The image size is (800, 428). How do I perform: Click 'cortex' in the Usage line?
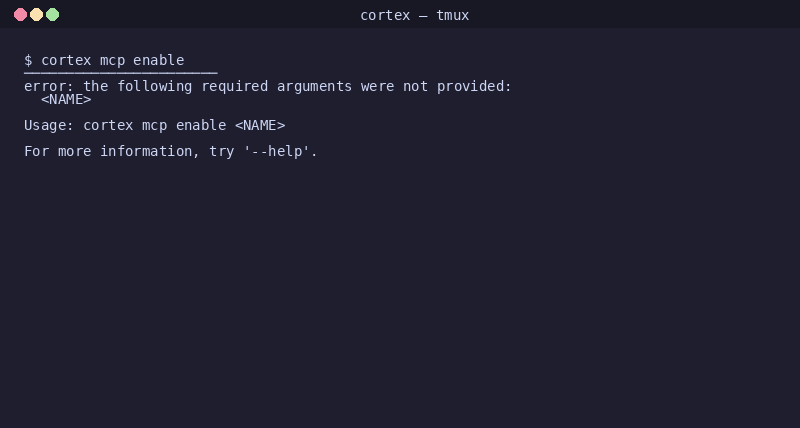(108, 125)
